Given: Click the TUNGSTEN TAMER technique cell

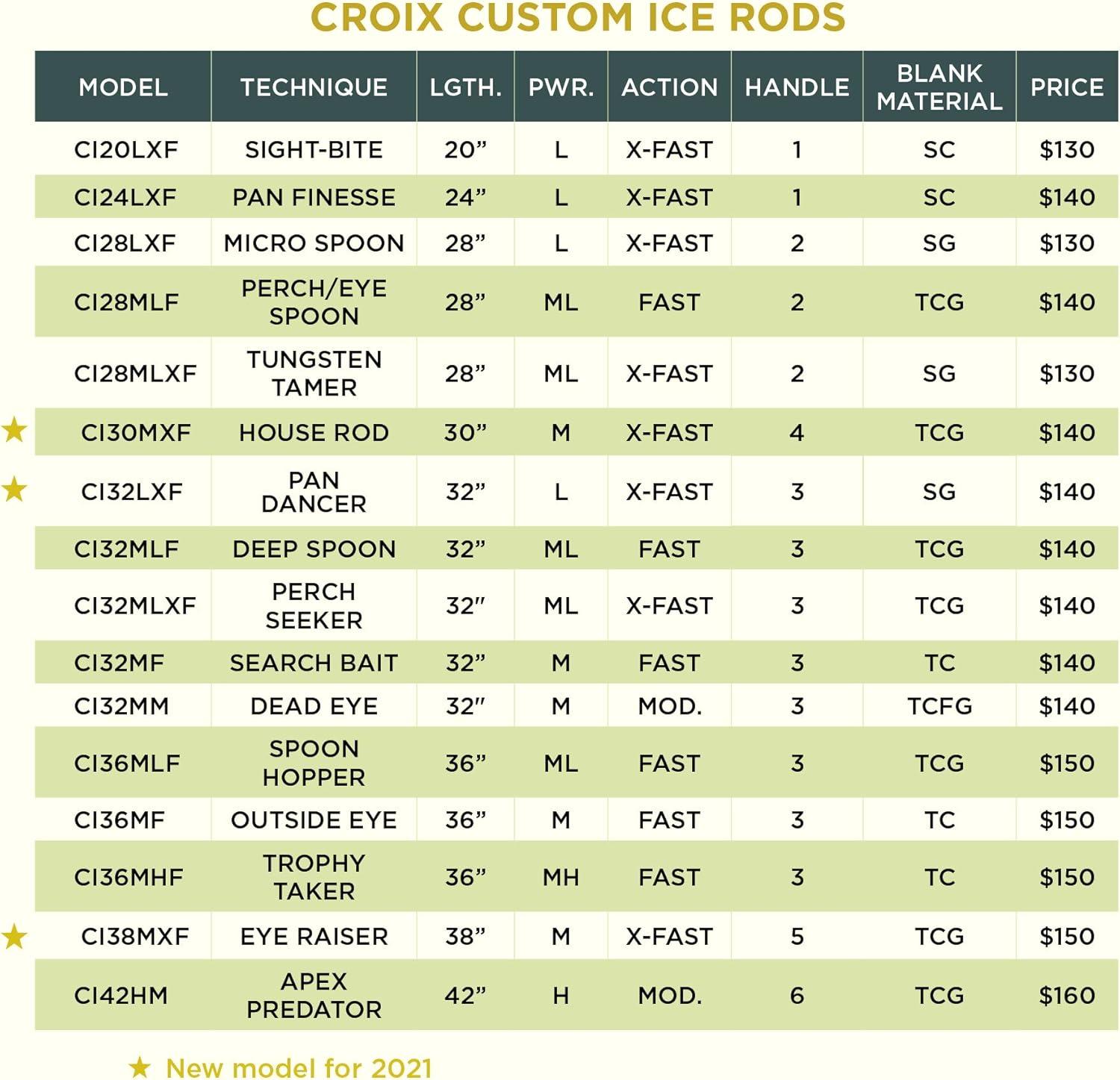Looking at the screenshot, I should click(314, 373).
